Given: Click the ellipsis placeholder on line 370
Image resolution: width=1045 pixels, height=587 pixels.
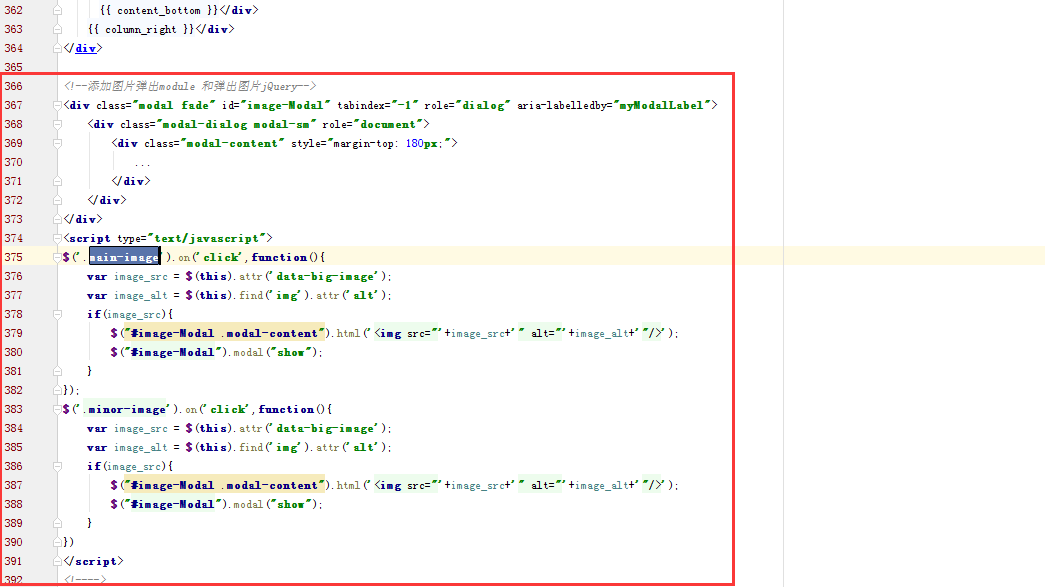Looking at the screenshot, I should pyautogui.click(x=142, y=163).
